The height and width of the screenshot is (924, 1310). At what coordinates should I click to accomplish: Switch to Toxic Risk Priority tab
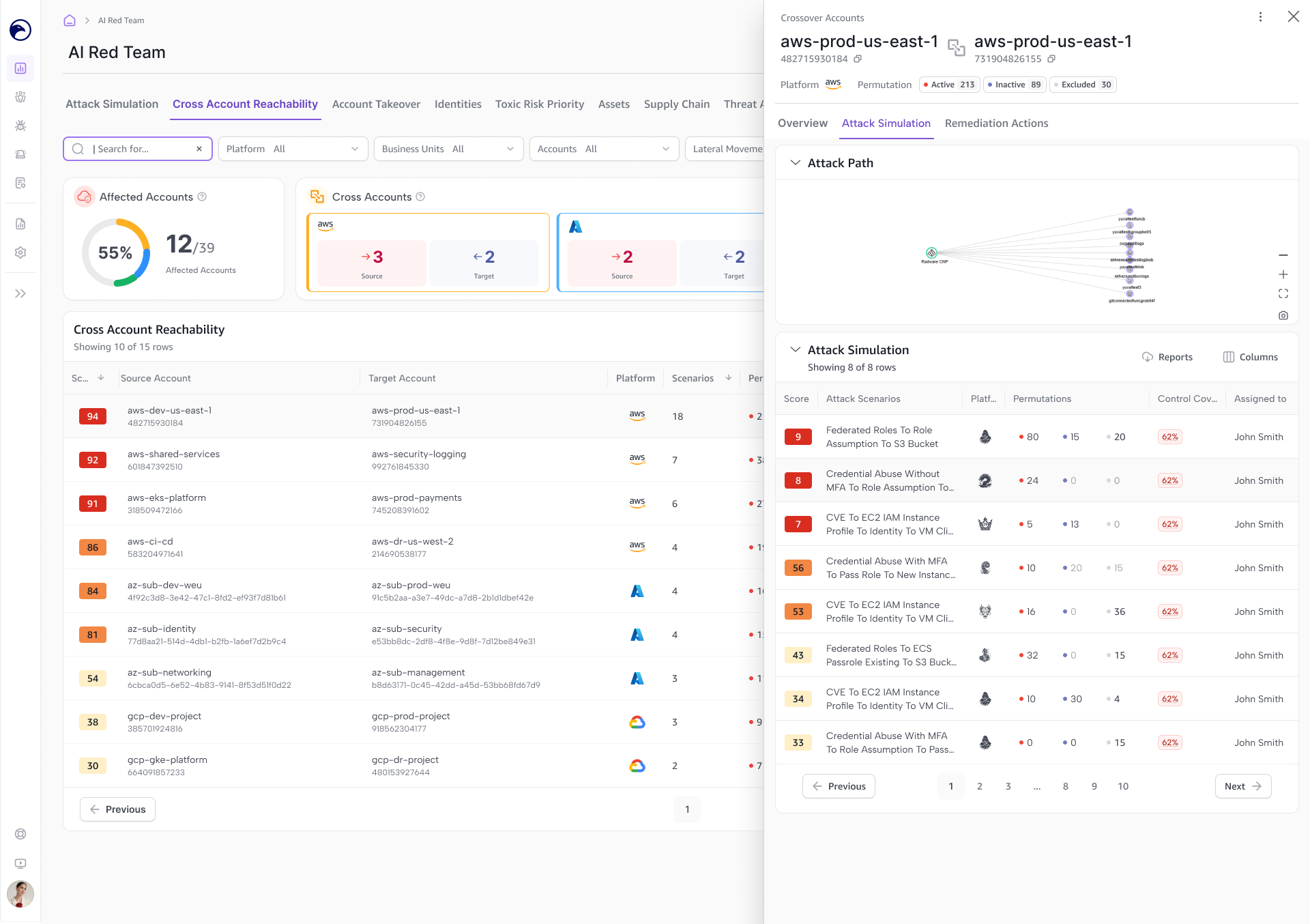tap(540, 104)
